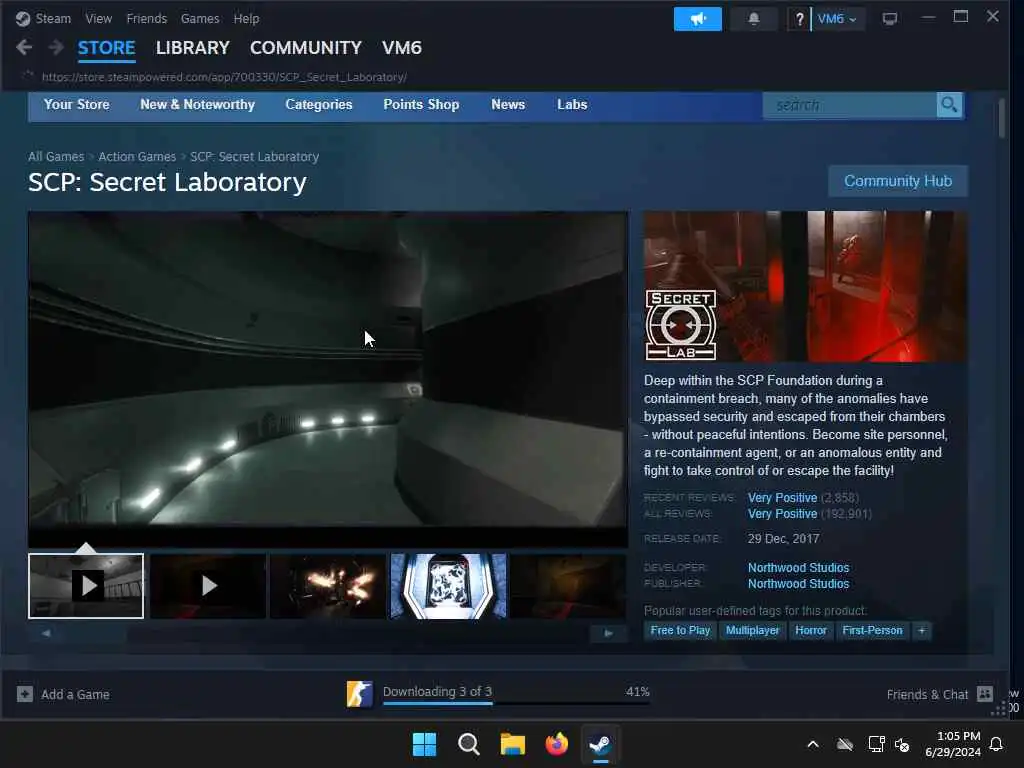1024x768 pixels.
Task: Open the Categories dropdown menu
Action: pos(319,104)
